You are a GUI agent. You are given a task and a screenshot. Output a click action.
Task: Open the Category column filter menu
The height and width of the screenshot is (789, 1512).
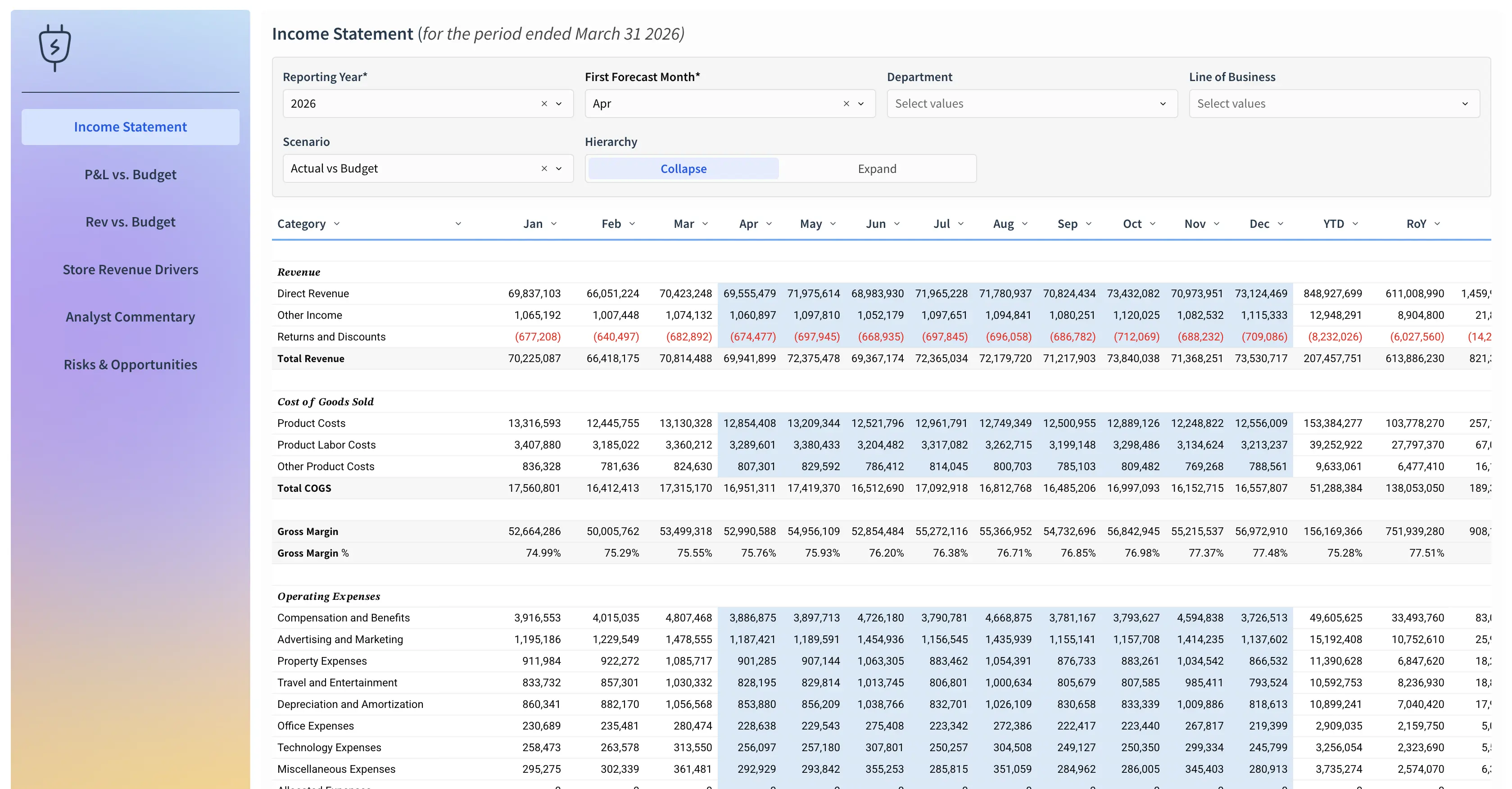pos(337,224)
